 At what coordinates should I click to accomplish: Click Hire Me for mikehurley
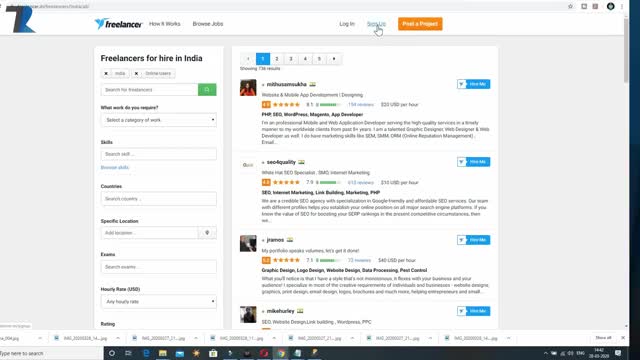pos(473,311)
